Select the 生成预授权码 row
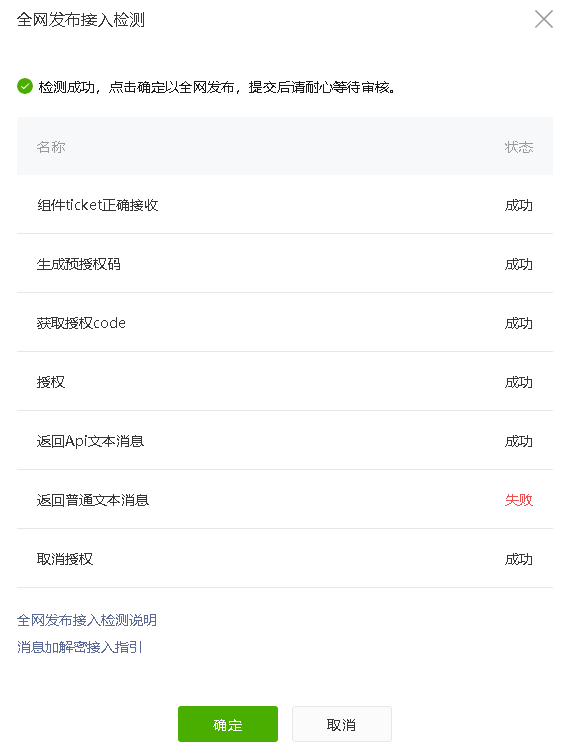The height and width of the screenshot is (753, 570). [x=285, y=264]
